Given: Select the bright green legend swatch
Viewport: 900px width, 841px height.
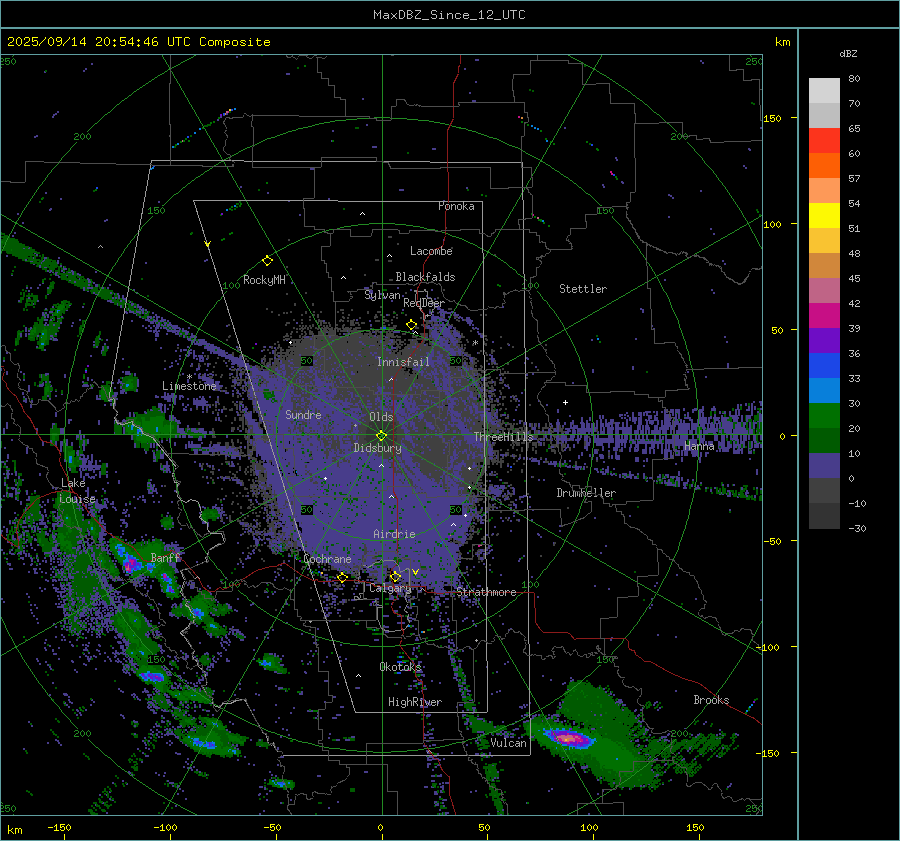Looking at the screenshot, I should click(x=824, y=415).
